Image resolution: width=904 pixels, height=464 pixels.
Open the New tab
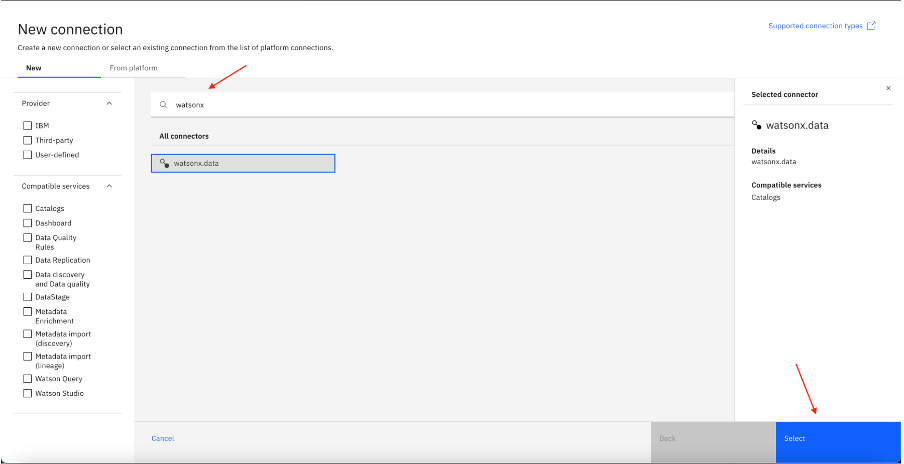click(x=33, y=68)
